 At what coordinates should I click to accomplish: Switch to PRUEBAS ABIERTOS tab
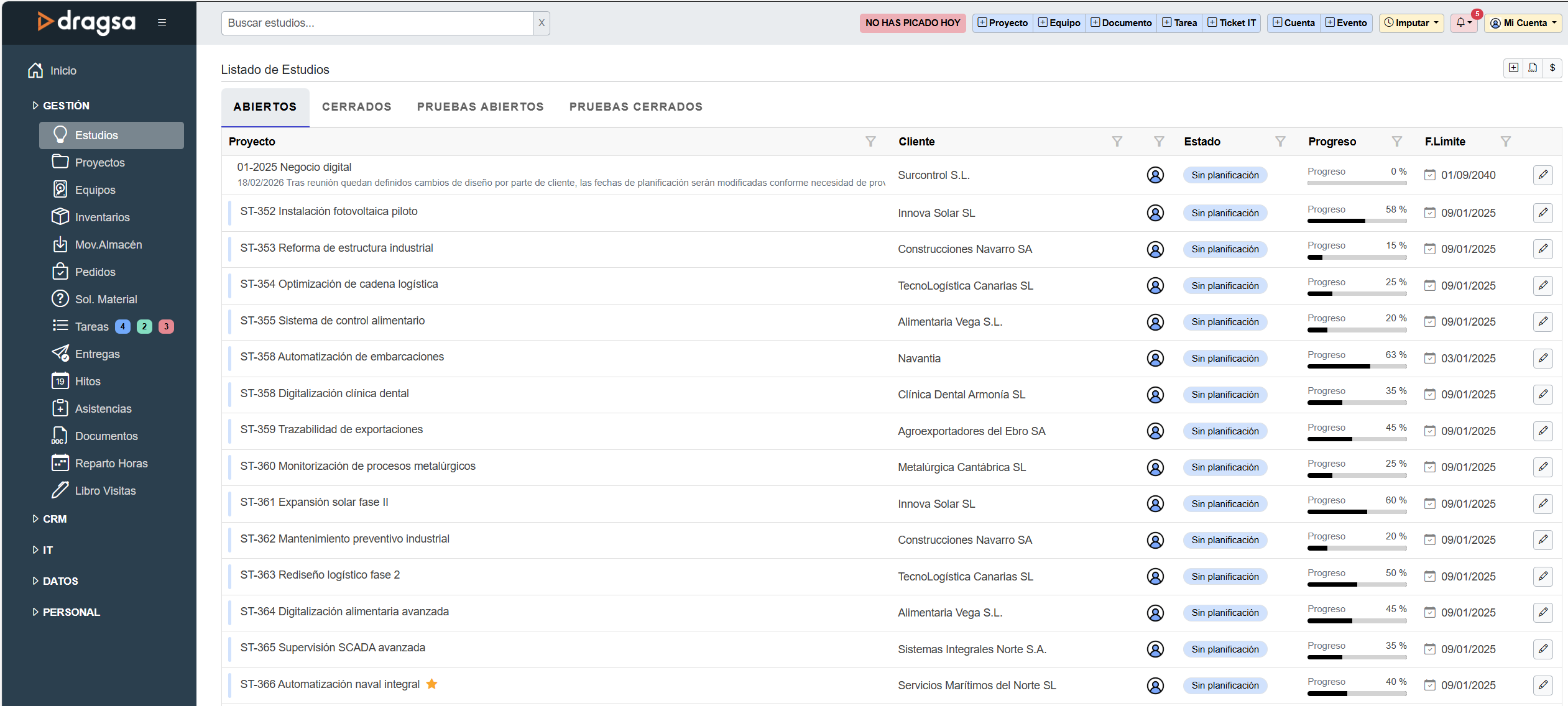pyautogui.click(x=480, y=107)
